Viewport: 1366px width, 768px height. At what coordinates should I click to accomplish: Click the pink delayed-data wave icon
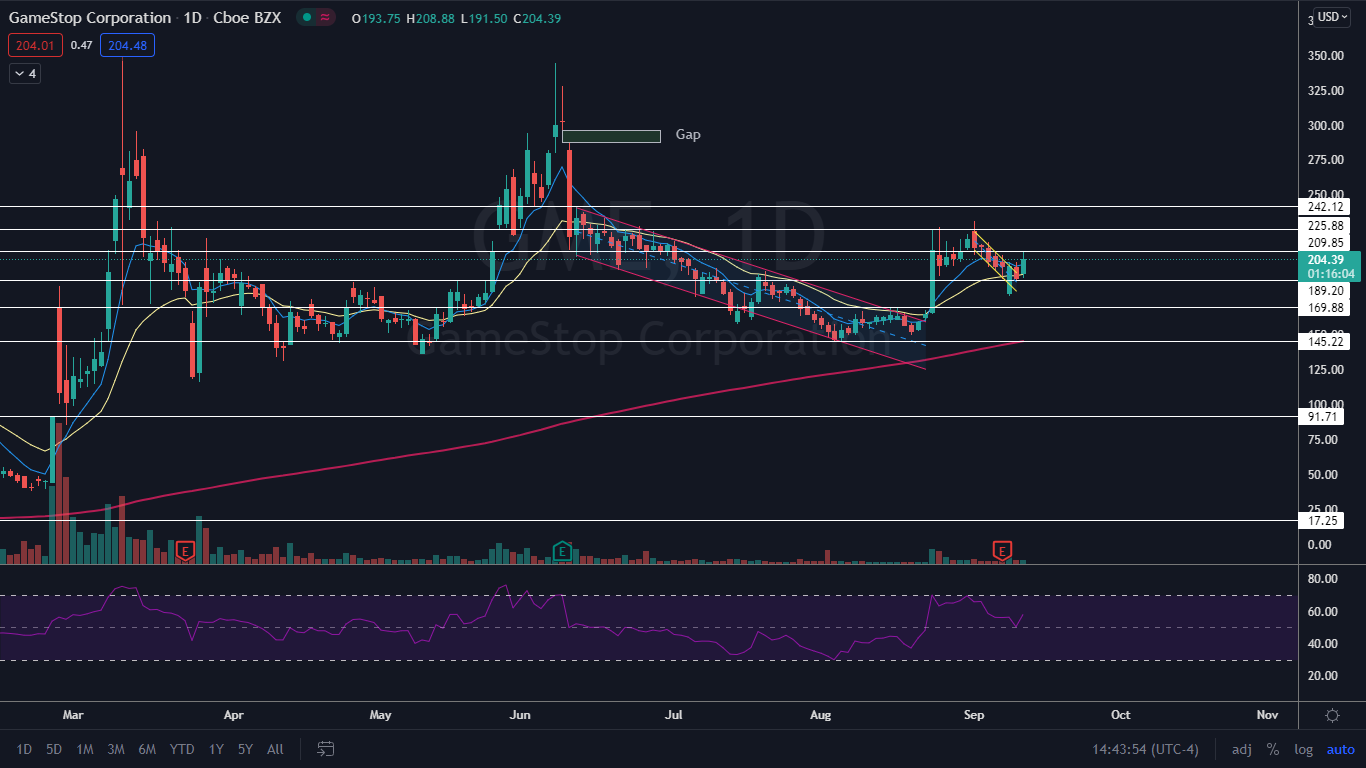coord(326,18)
